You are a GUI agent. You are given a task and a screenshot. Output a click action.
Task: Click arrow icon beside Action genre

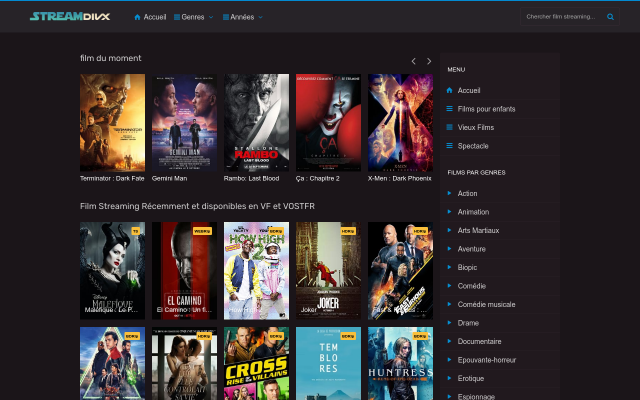coord(449,193)
